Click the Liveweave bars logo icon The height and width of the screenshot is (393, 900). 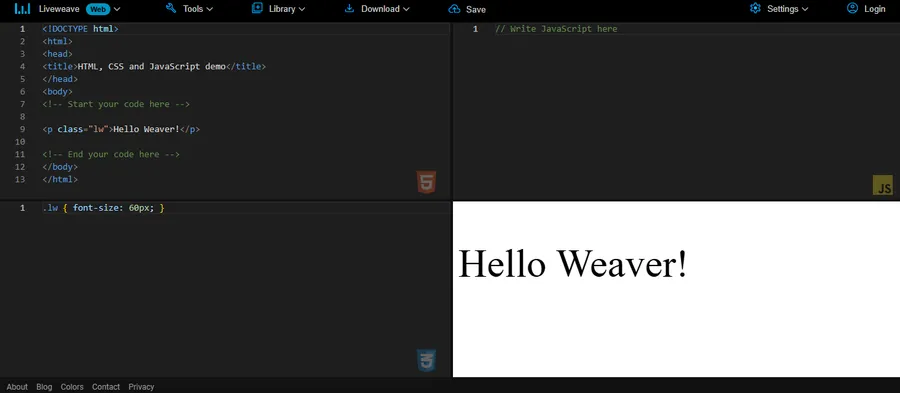pyautogui.click(x=22, y=9)
